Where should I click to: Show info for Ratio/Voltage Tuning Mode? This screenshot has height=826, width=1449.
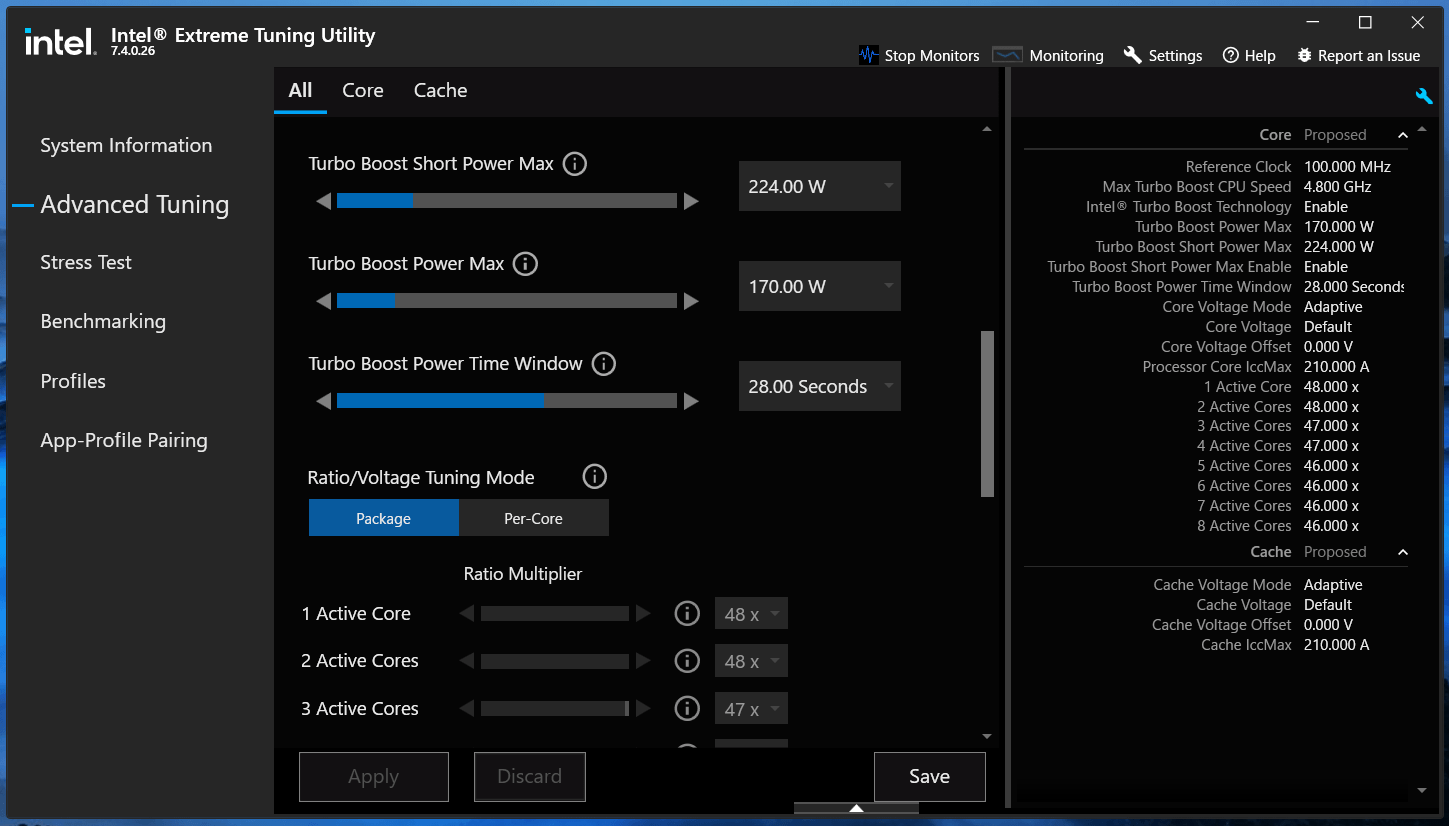pos(595,477)
